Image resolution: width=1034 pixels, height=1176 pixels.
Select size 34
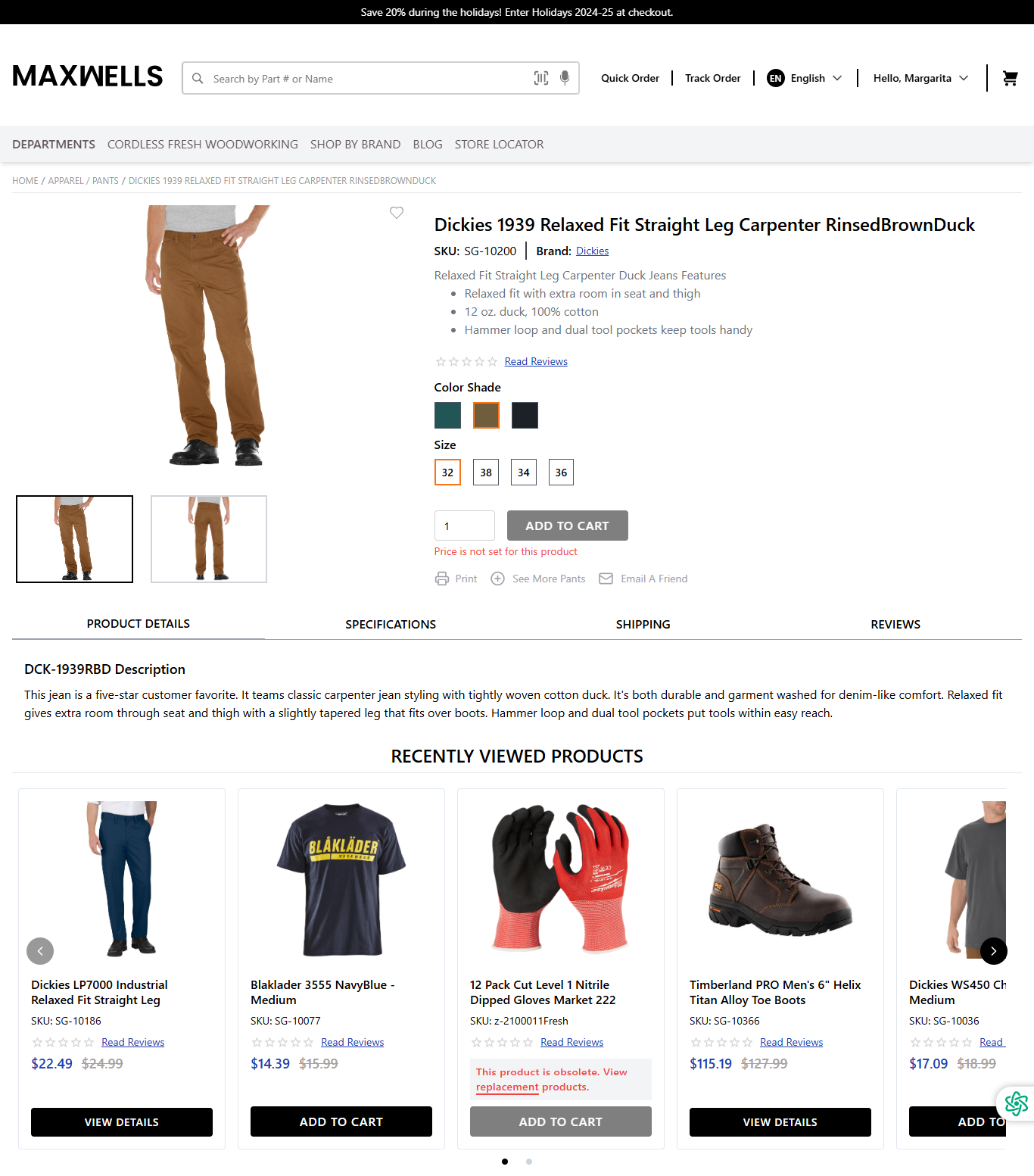coord(524,473)
